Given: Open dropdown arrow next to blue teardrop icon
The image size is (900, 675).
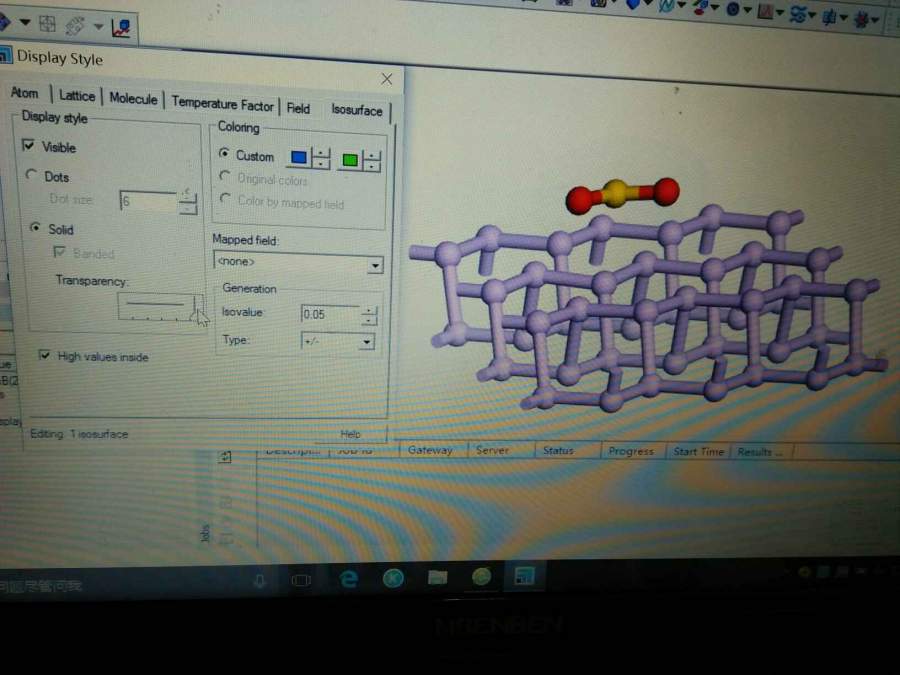Looking at the screenshot, I should (648, 3).
